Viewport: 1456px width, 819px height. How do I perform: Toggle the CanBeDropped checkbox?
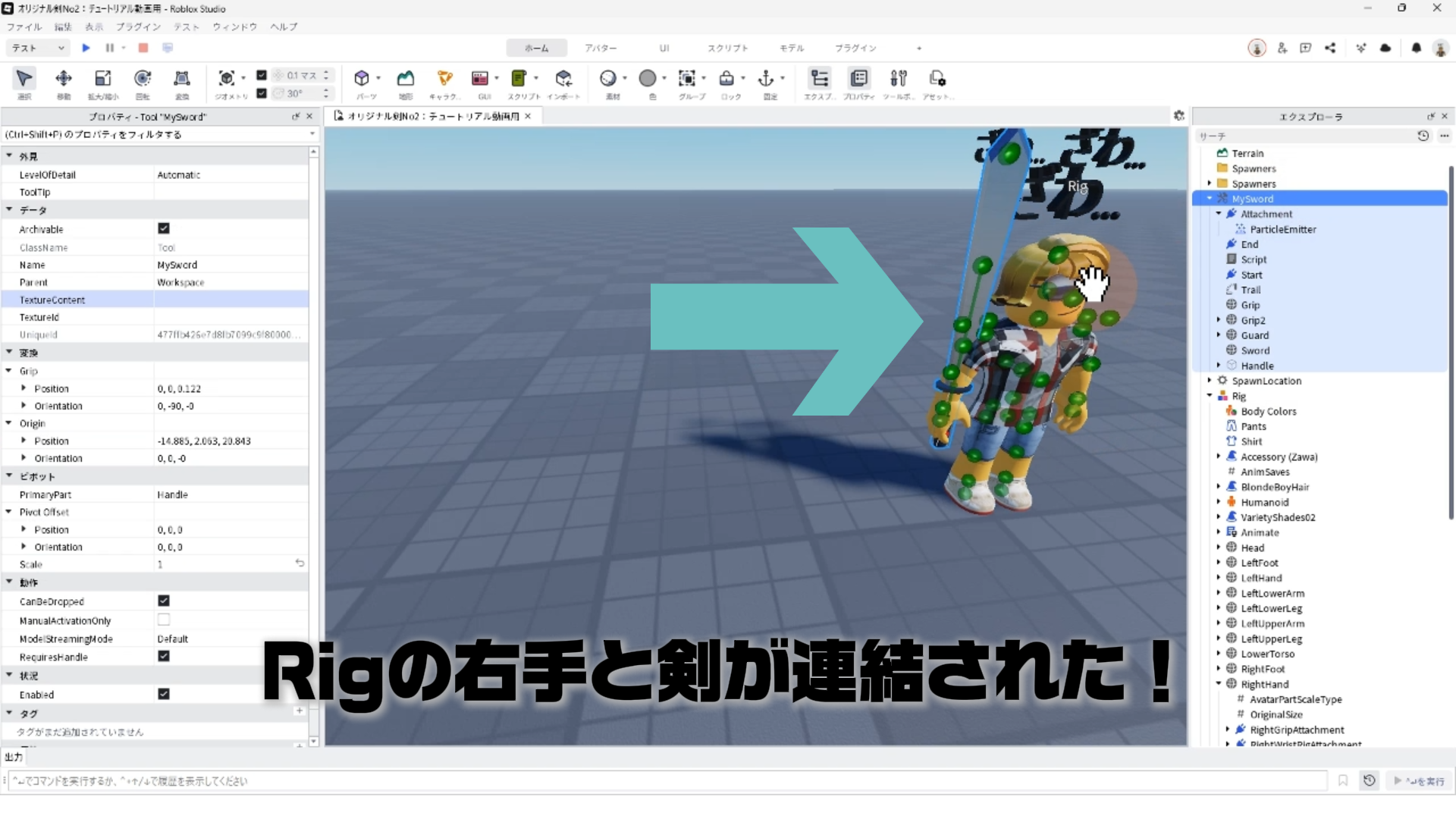pyautogui.click(x=164, y=601)
